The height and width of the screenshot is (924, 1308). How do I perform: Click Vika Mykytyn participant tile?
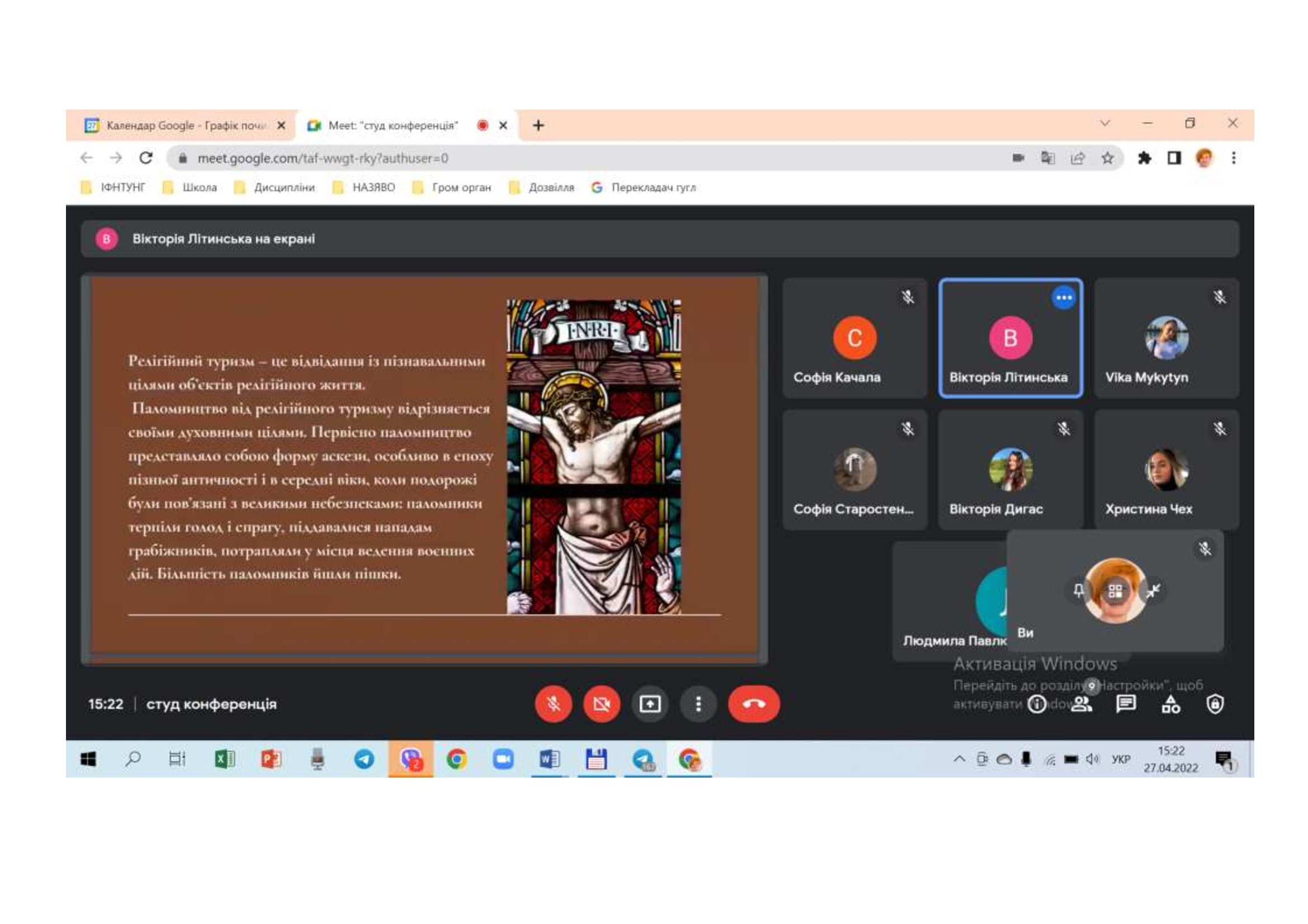point(1166,338)
